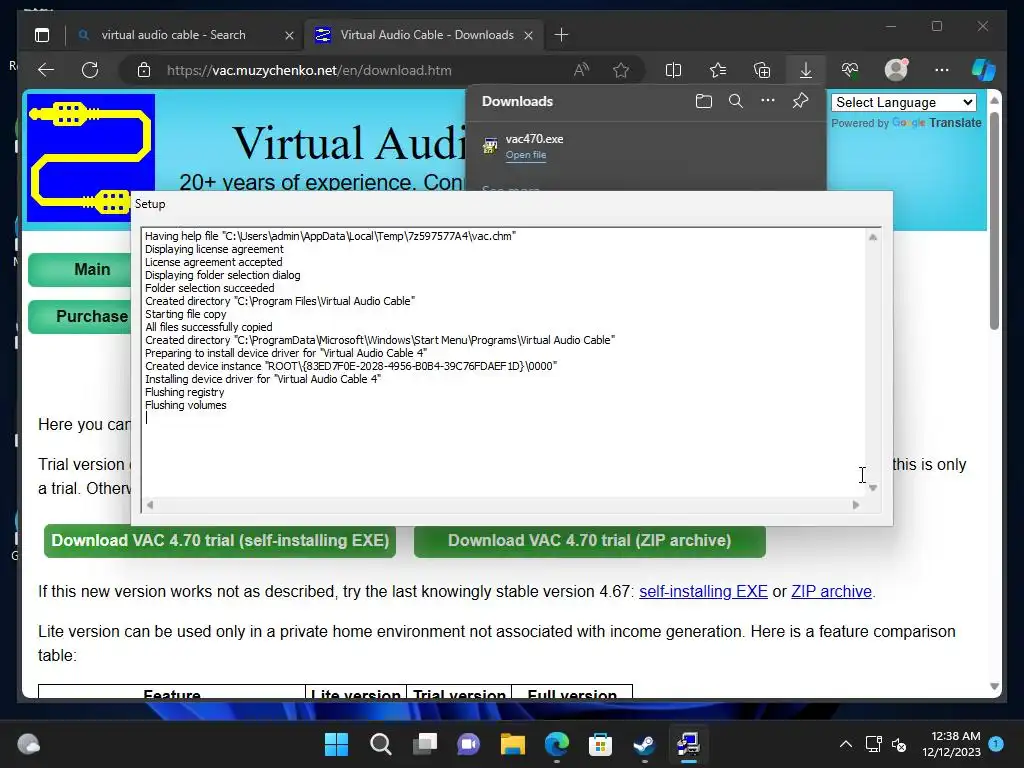
Task: Open Read aloud from address bar
Action: pos(581,70)
